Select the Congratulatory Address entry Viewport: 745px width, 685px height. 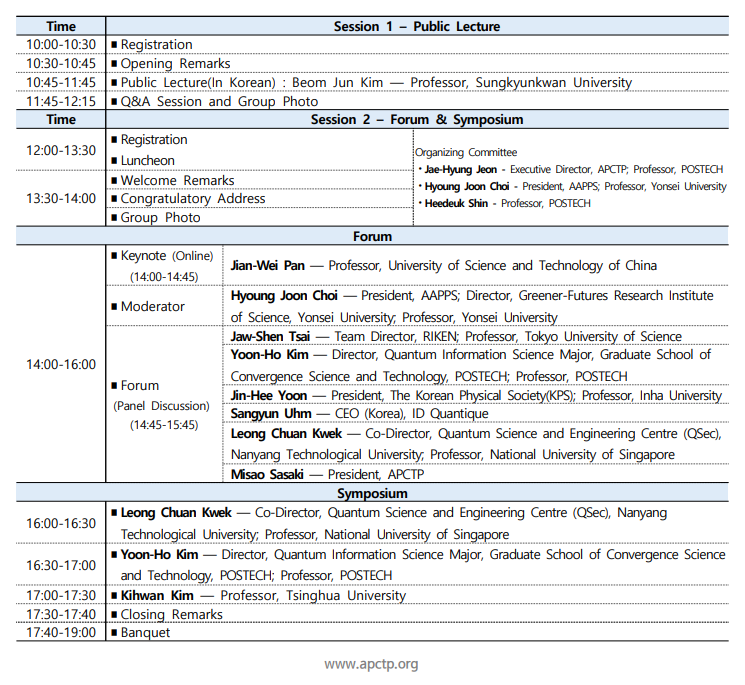click(x=192, y=198)
